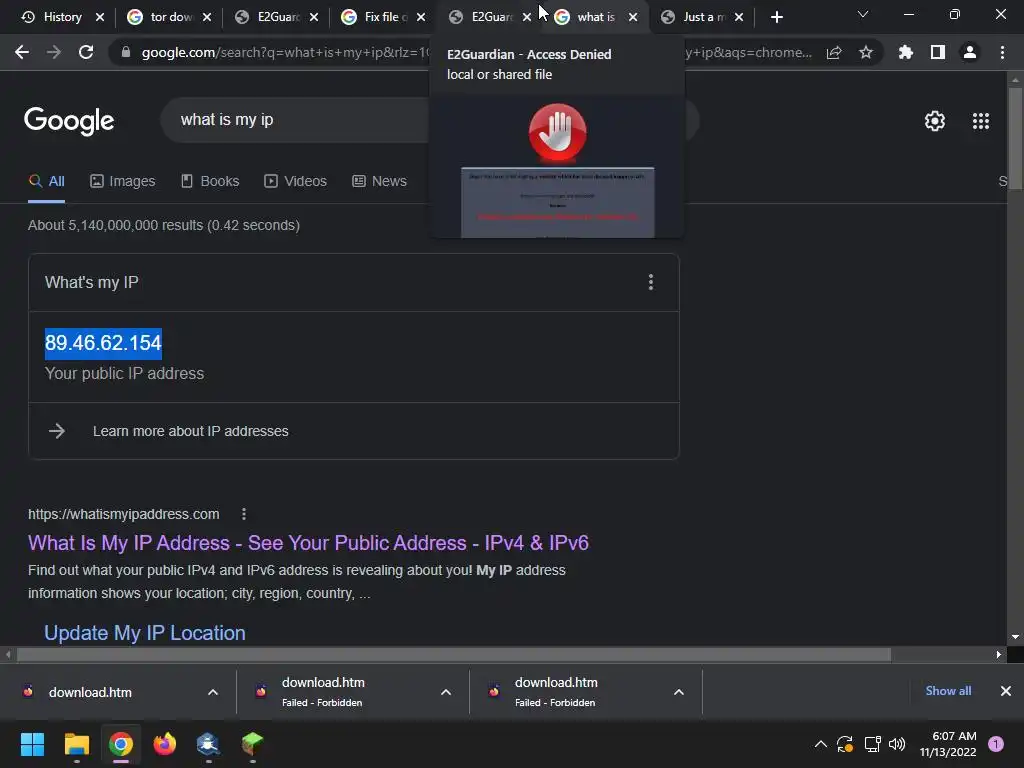
Task: Click the forward navigation arrow
Action: click(54, 52)
